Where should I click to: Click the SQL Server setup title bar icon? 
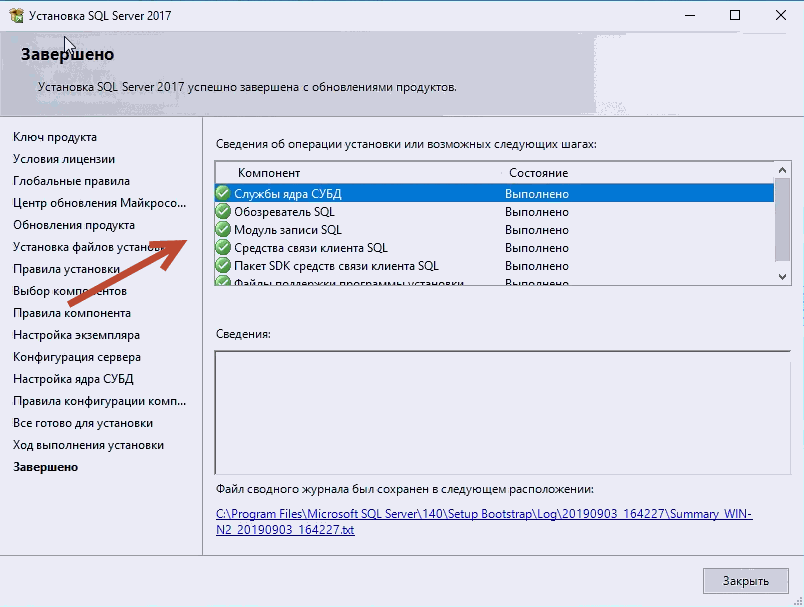click(15, 16)
